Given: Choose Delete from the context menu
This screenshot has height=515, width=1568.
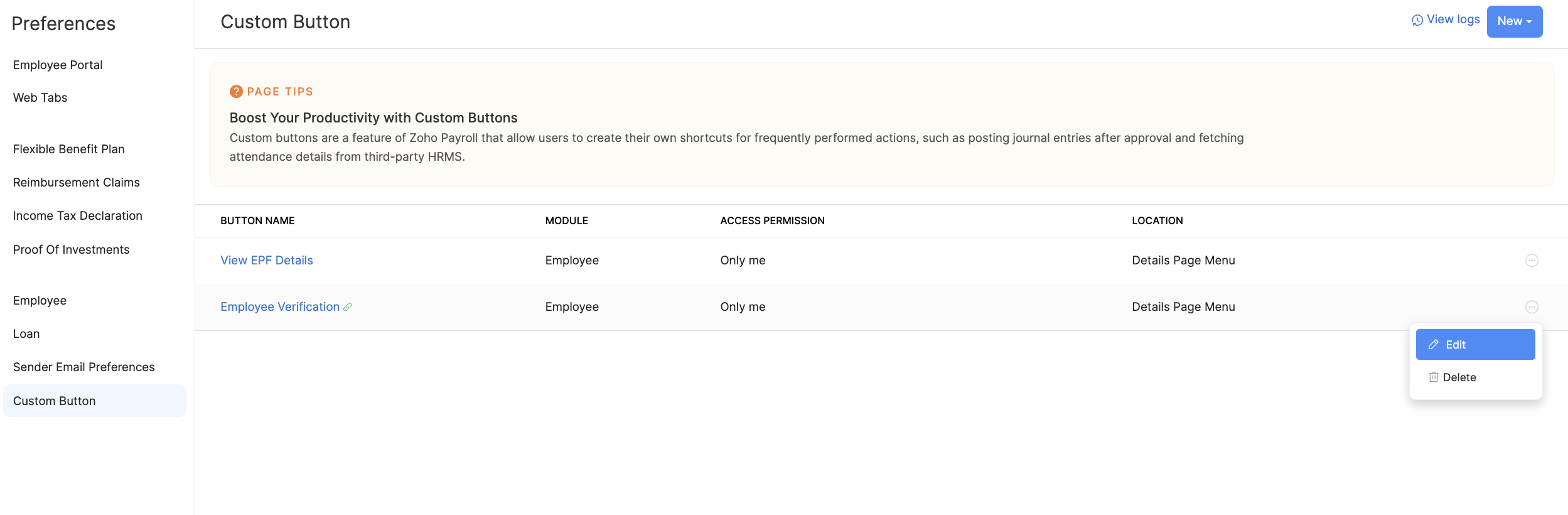Looking at the screenshot, I should 1459,377.
